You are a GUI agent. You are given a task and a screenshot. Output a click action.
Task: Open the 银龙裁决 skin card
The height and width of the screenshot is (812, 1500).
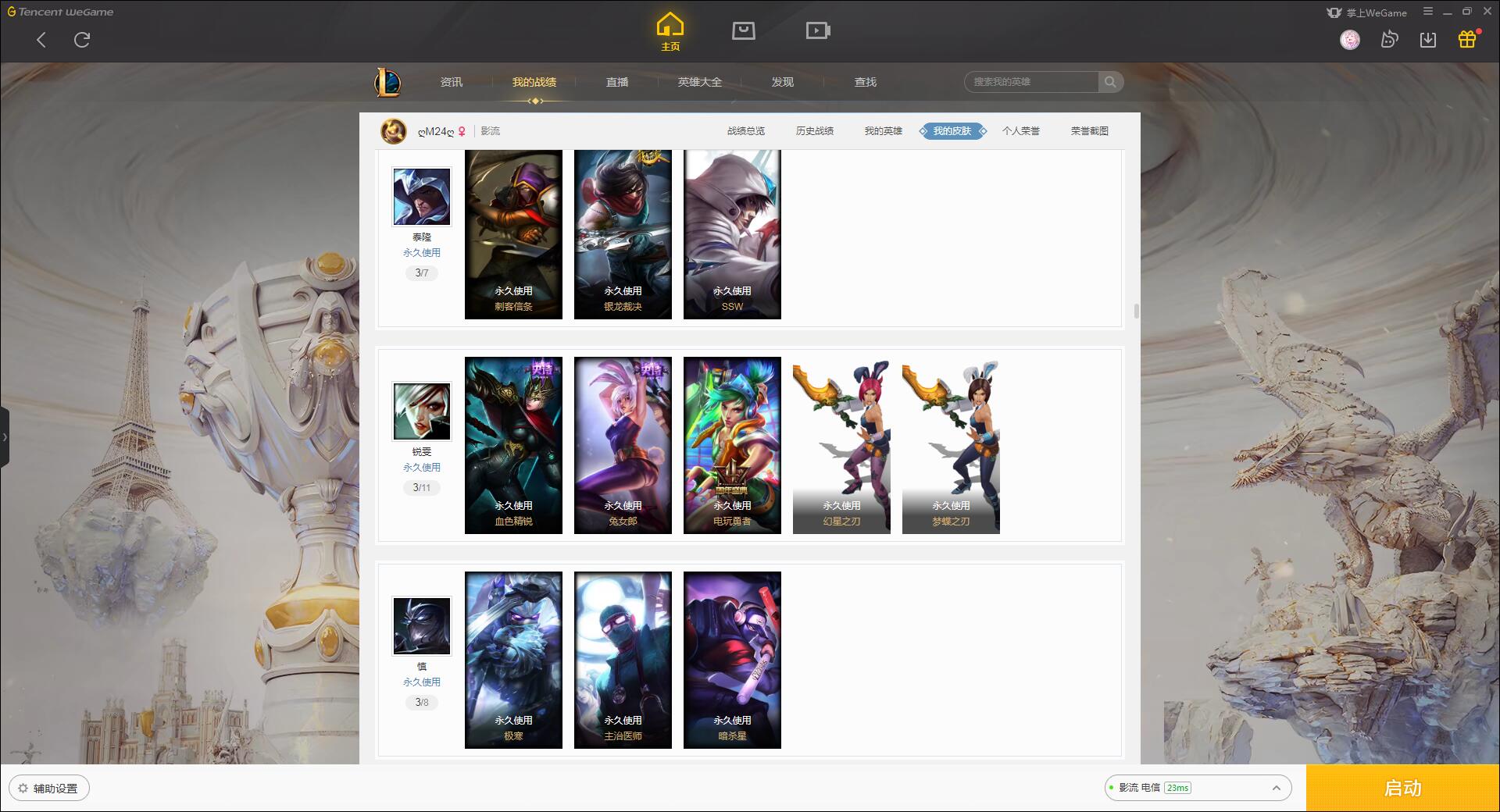[623, 234]
